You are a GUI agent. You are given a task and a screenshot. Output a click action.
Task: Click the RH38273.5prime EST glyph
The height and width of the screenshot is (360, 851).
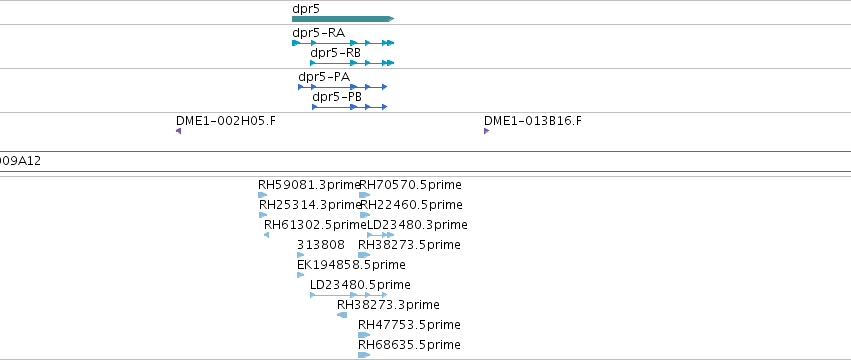point(364,255)
